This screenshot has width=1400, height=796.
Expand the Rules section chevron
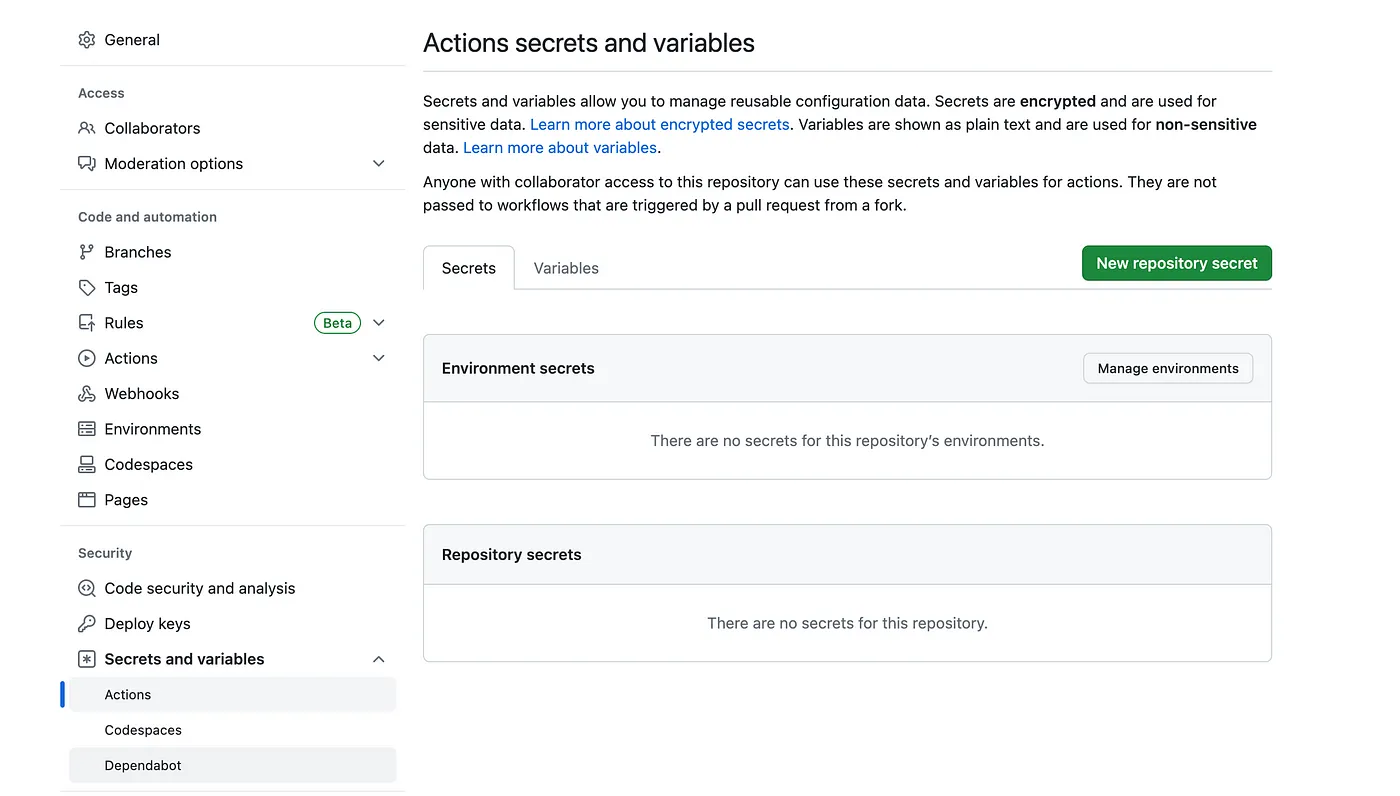378,322
